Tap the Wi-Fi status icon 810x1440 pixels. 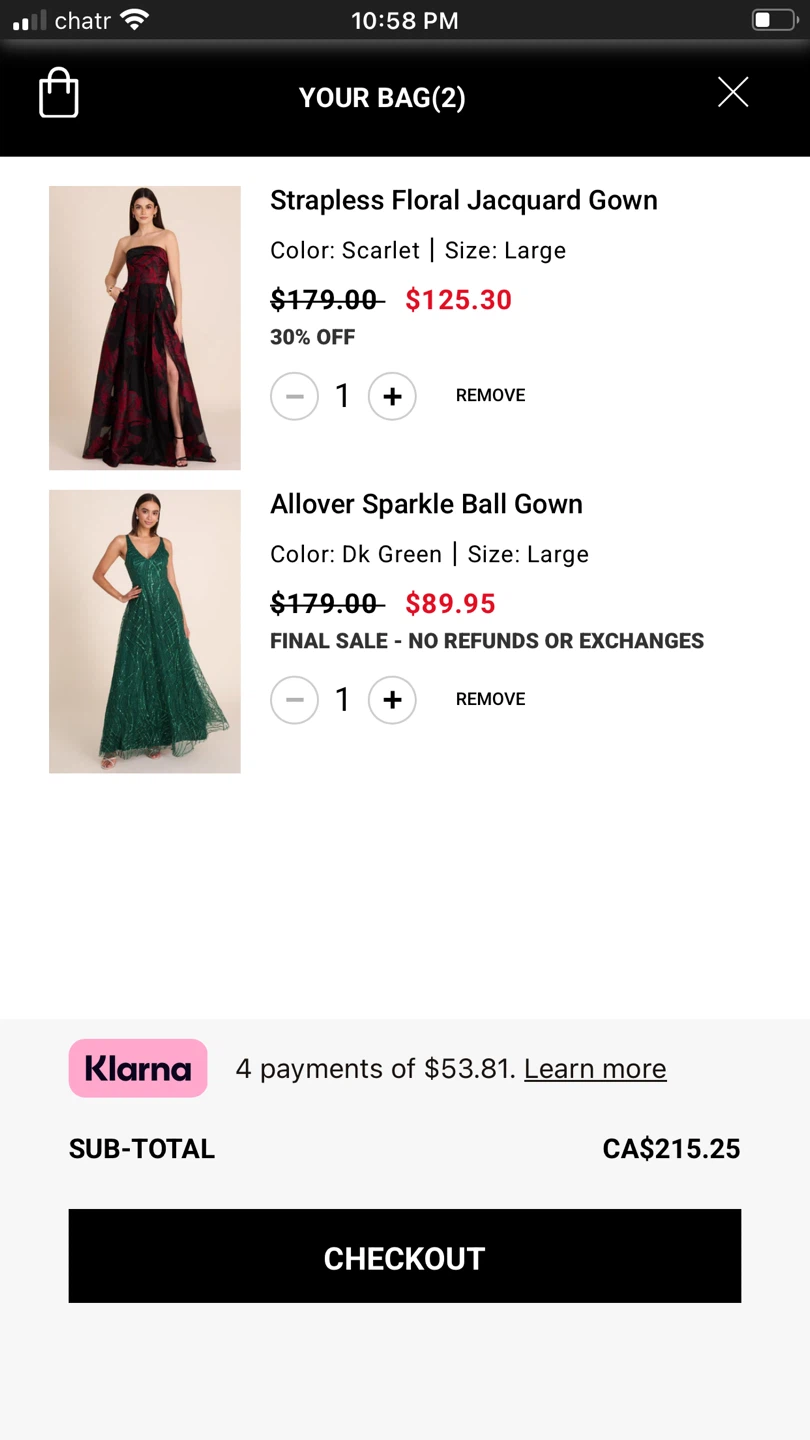click(134, 20)
